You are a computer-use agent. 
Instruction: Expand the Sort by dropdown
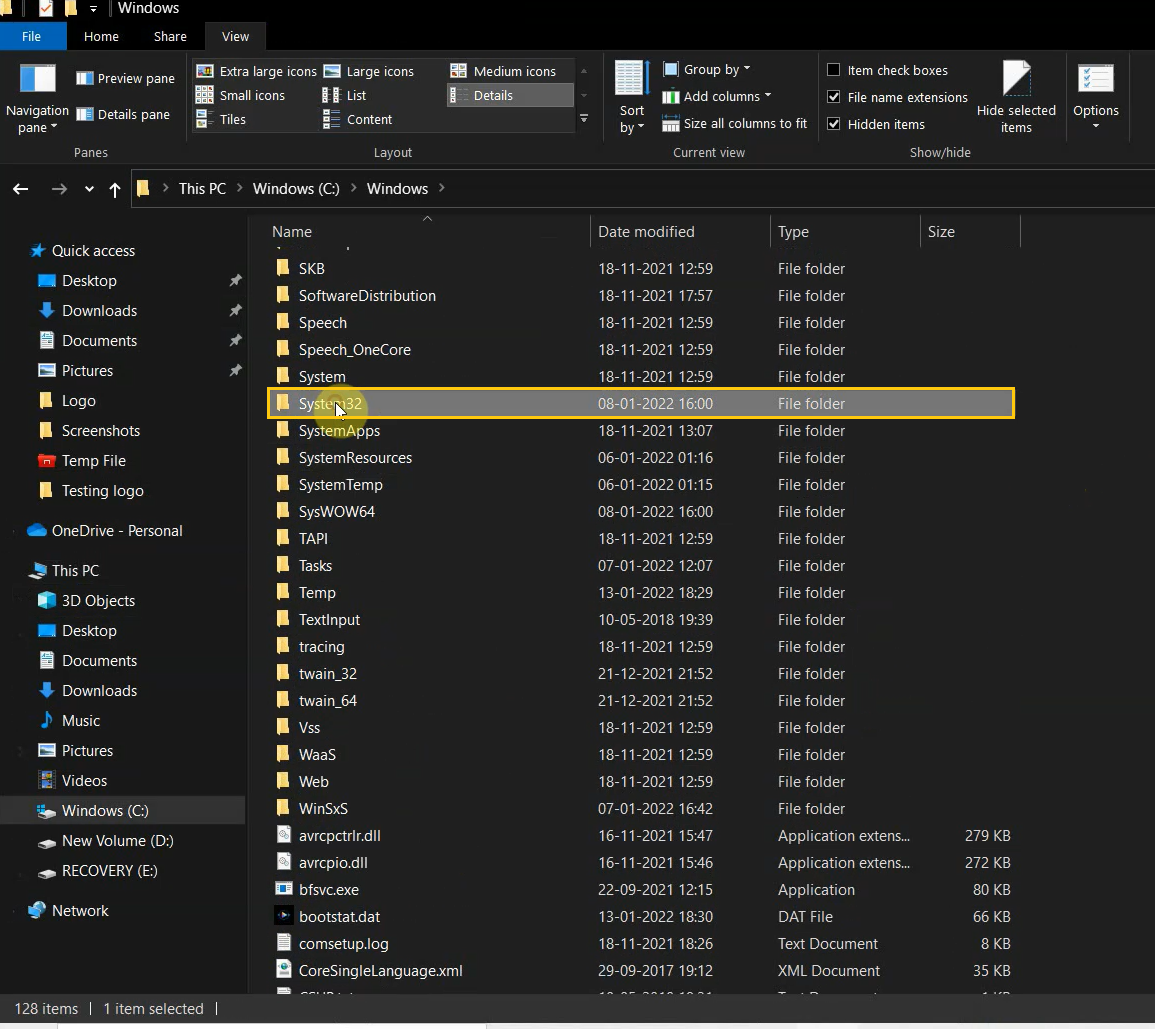point(631,95)
